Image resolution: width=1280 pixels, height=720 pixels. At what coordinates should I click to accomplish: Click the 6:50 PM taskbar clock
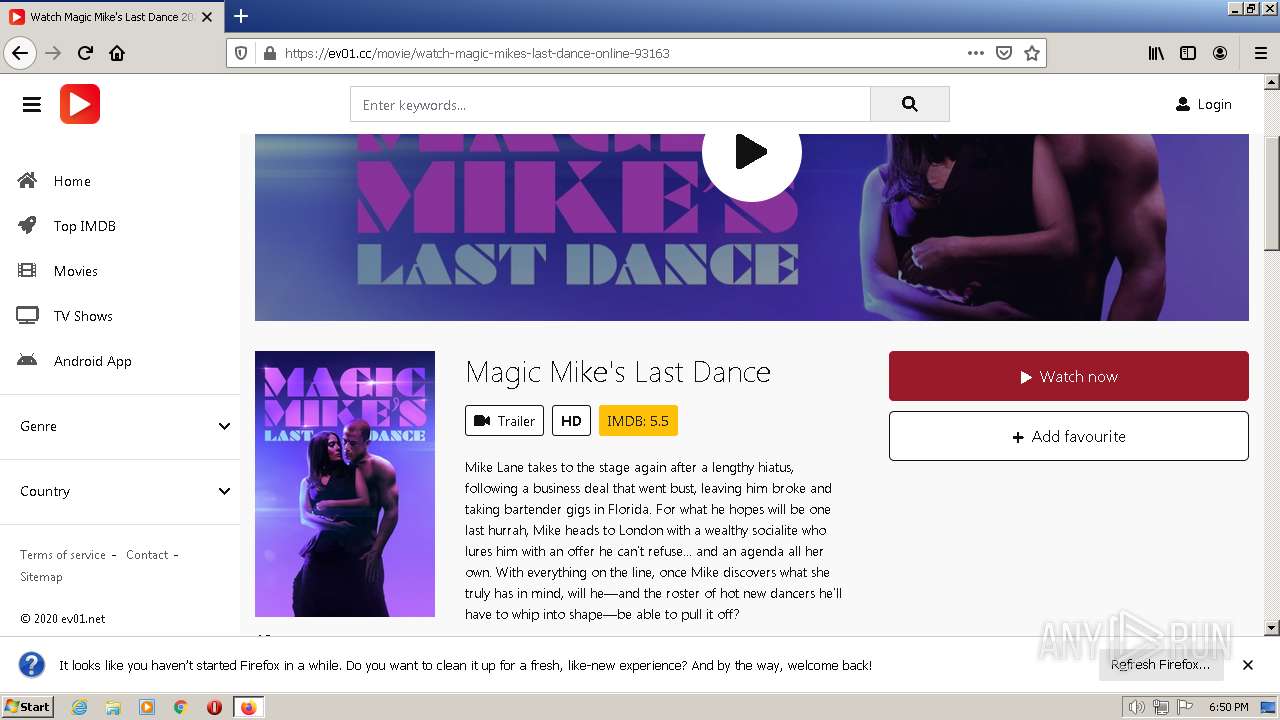(x=1228, y=707)
